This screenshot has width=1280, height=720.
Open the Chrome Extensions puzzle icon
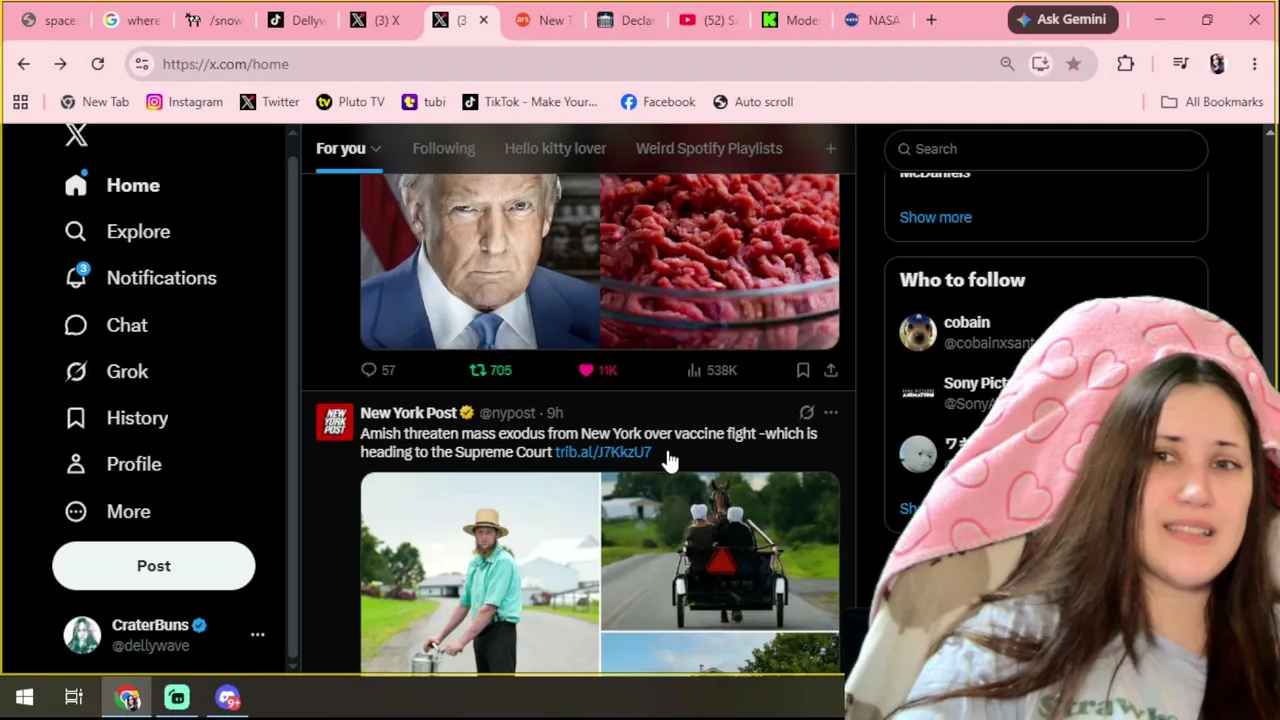1125,64
